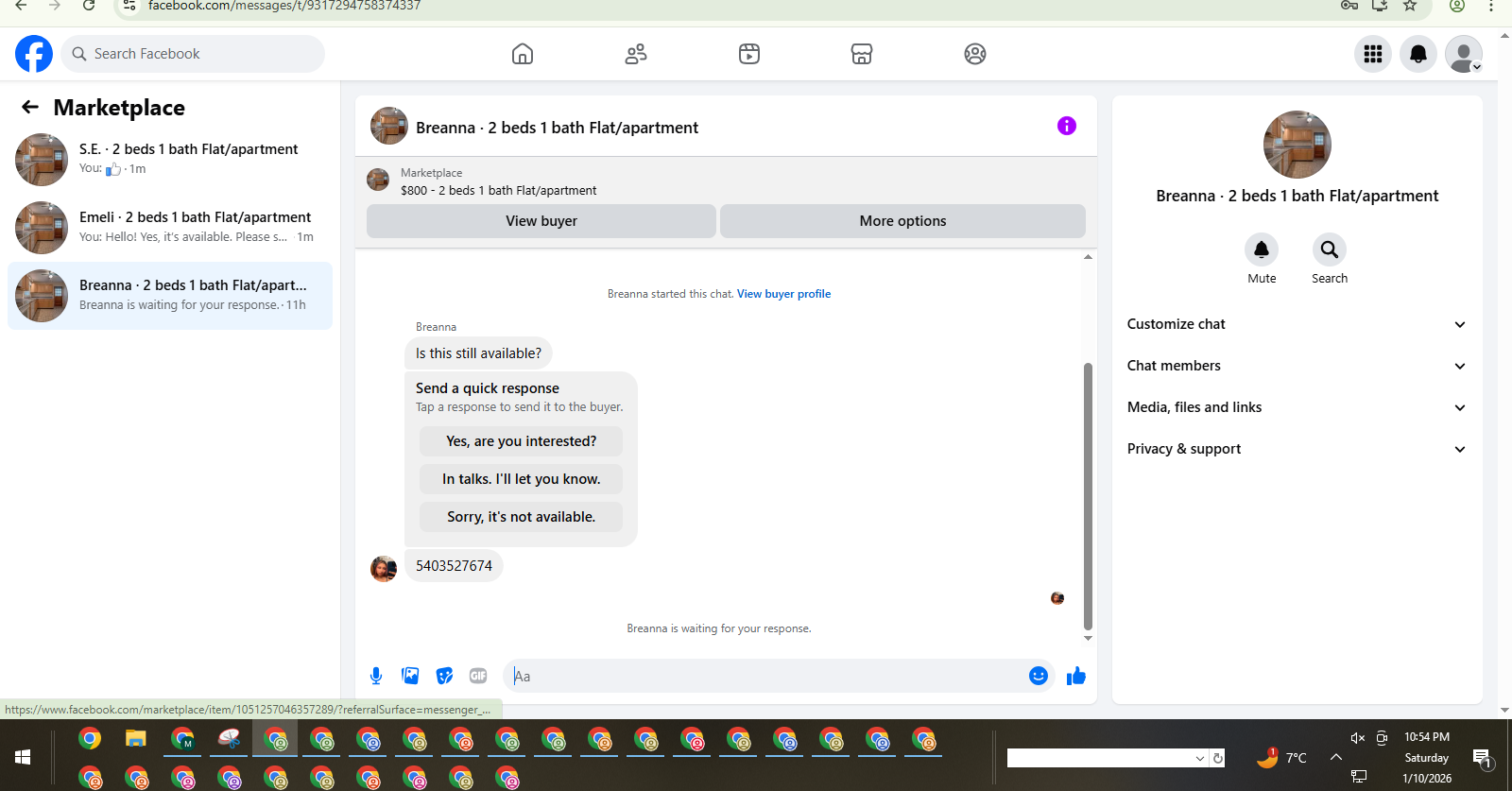Open the account profile avatar menu
Screen dimensions: 1512x791
pos(1464,54)
